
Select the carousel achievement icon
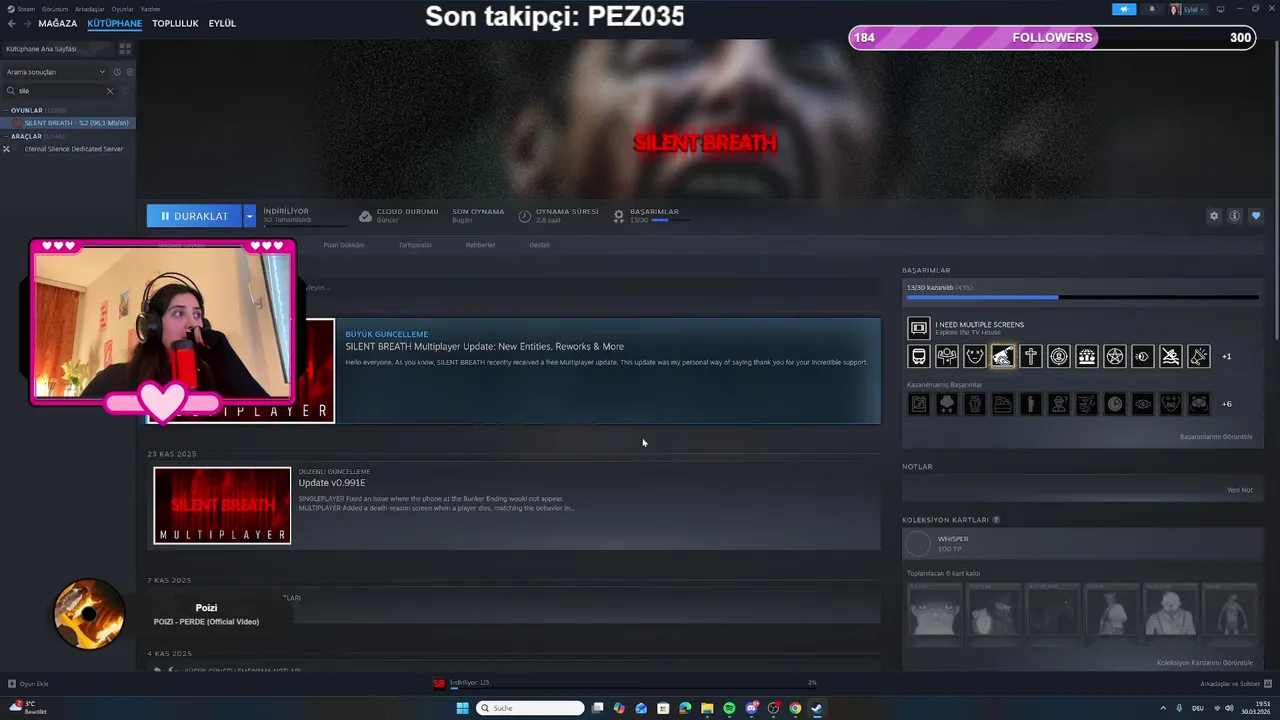point(1086,356)
